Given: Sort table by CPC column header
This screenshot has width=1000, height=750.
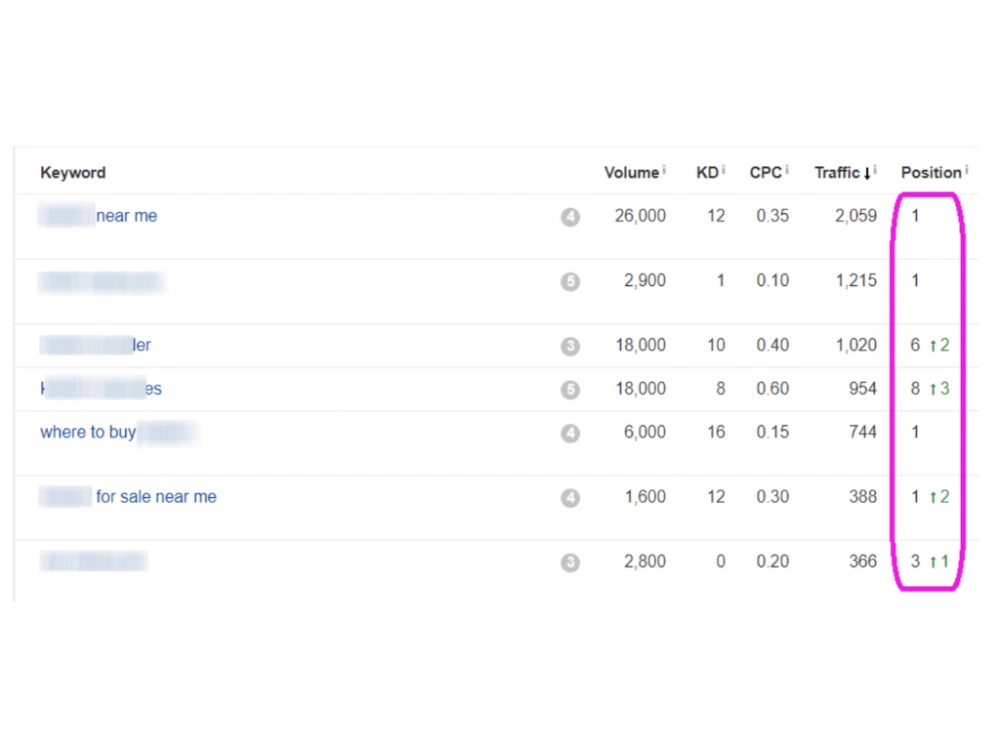Looking at the screenshot, I should pyautogui.click(x=765, y=173).
